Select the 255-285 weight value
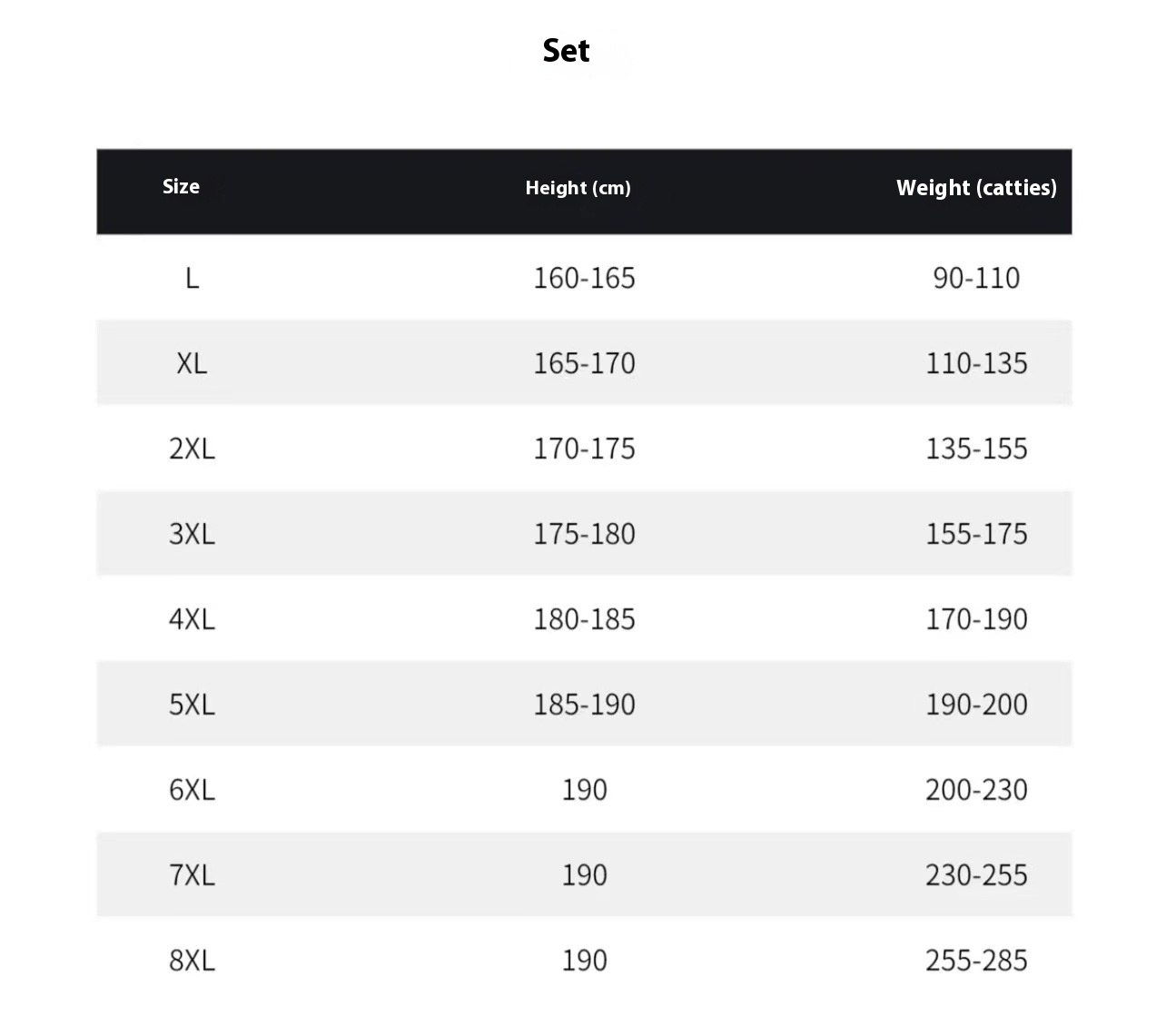 click(x=976, y=961)
